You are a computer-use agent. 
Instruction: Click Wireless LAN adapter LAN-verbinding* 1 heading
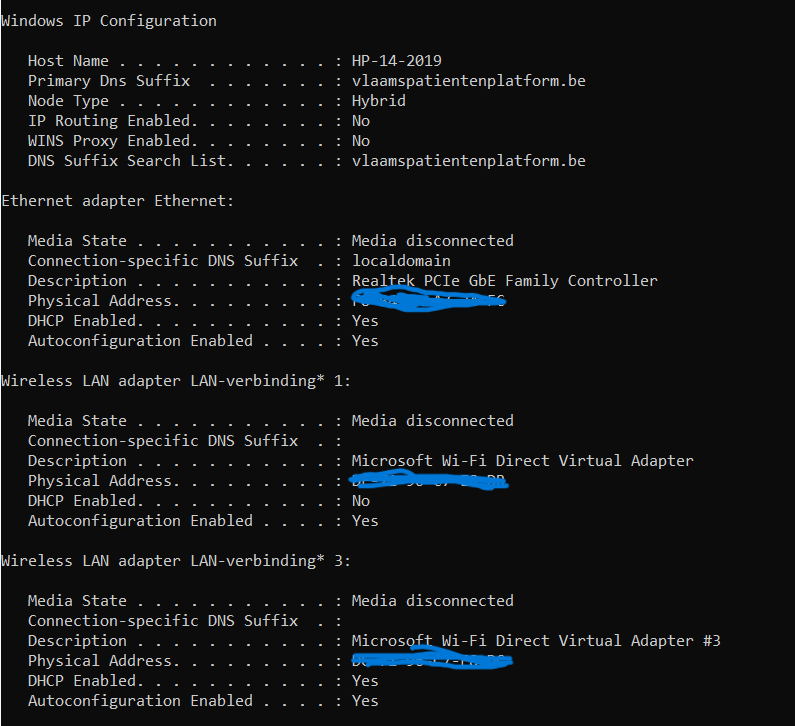[x=176, y=381]
